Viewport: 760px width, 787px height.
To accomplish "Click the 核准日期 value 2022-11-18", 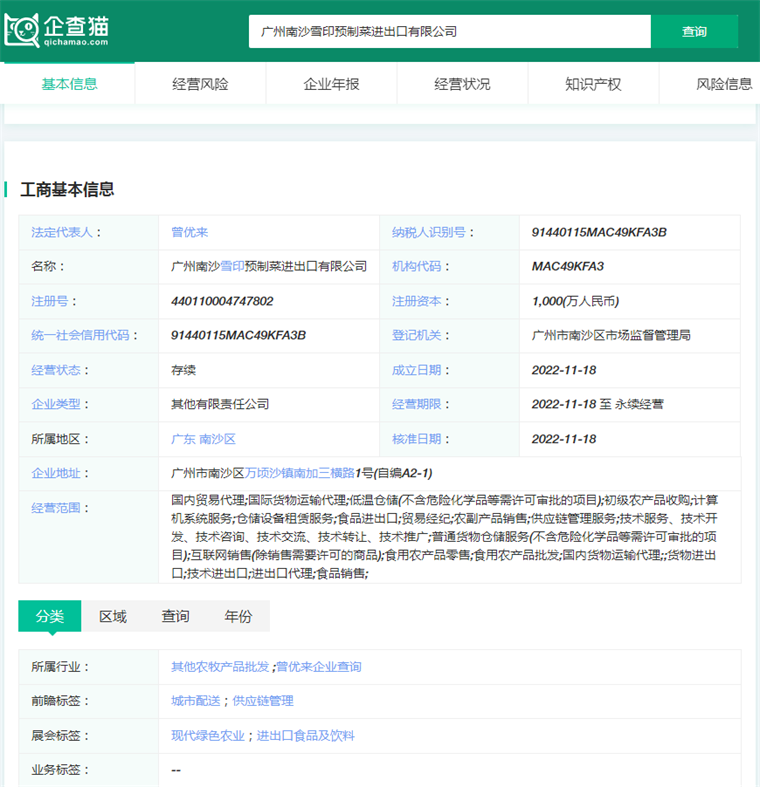I will coord(564,439).
